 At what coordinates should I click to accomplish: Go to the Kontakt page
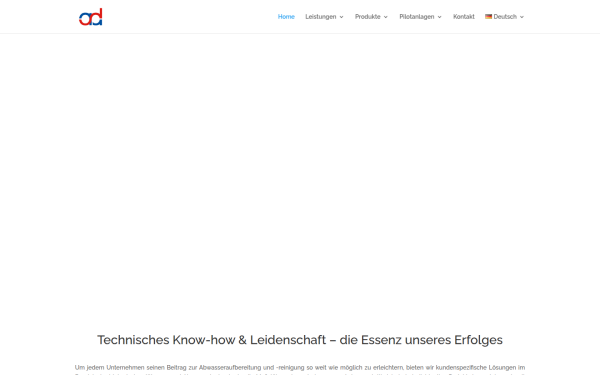click(x=464, y=17)
